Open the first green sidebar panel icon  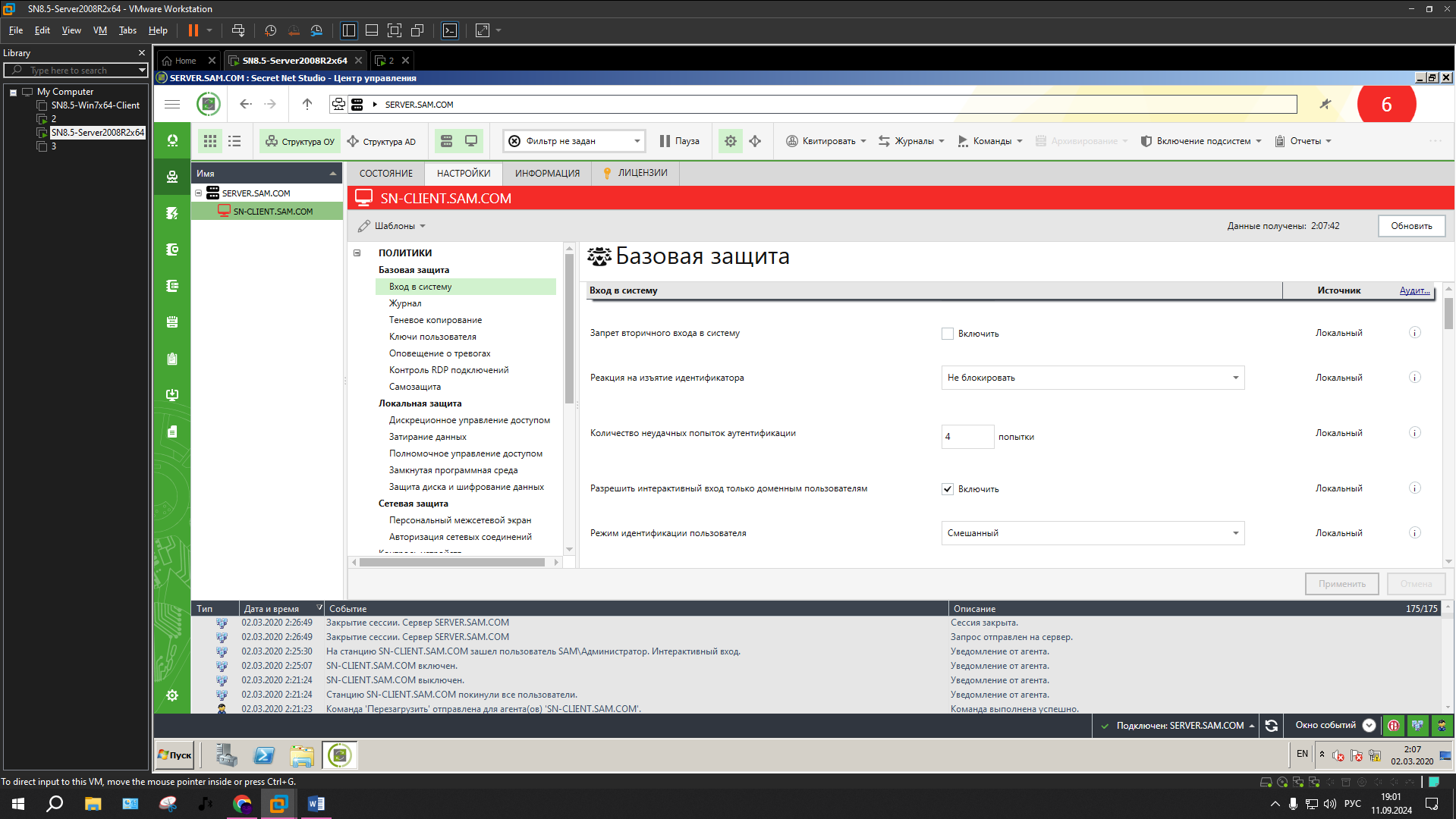[172, 141]
